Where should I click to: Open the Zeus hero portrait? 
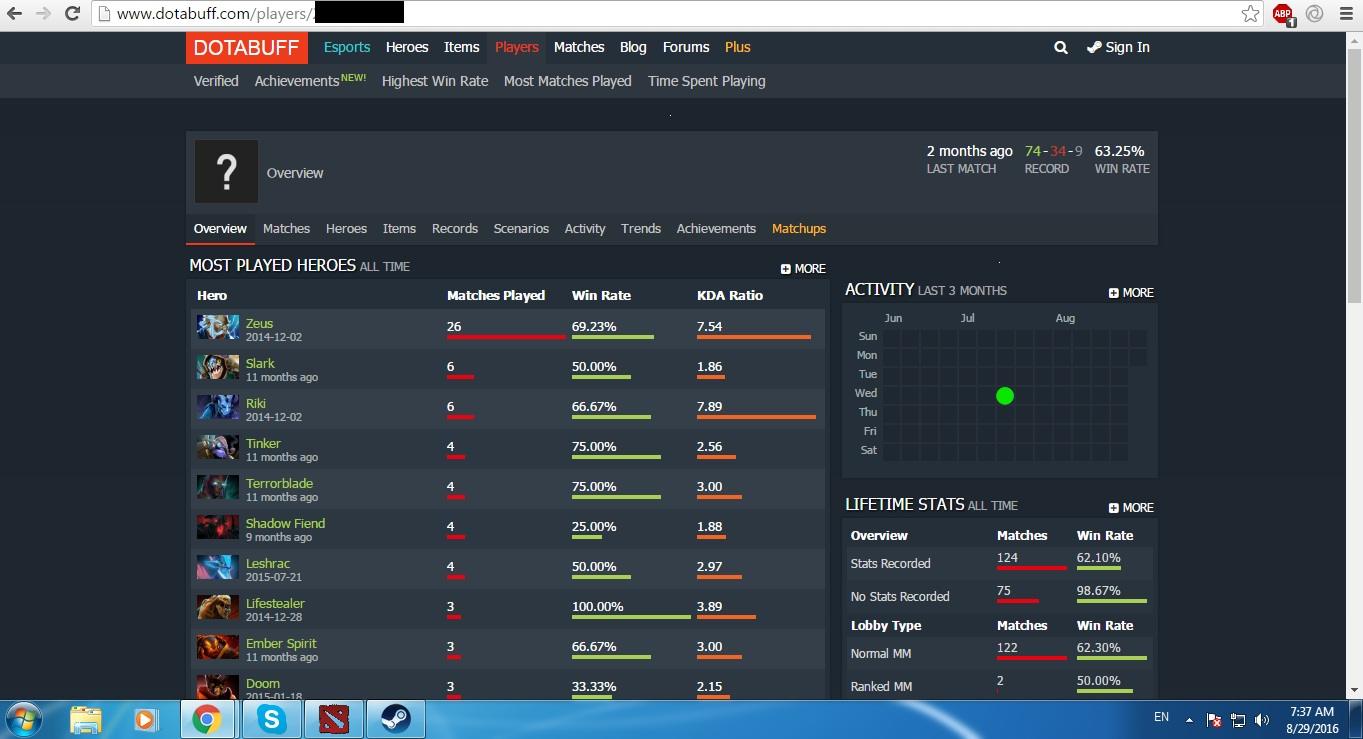217,327
